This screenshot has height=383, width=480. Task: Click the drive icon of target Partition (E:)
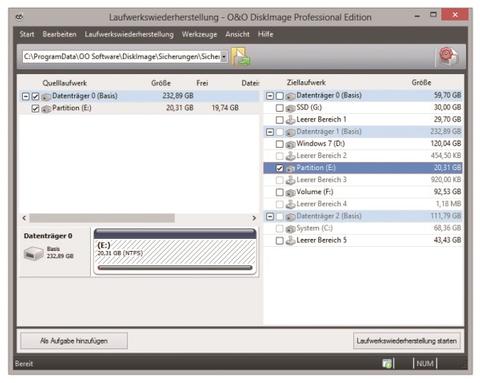coord(291,168)
